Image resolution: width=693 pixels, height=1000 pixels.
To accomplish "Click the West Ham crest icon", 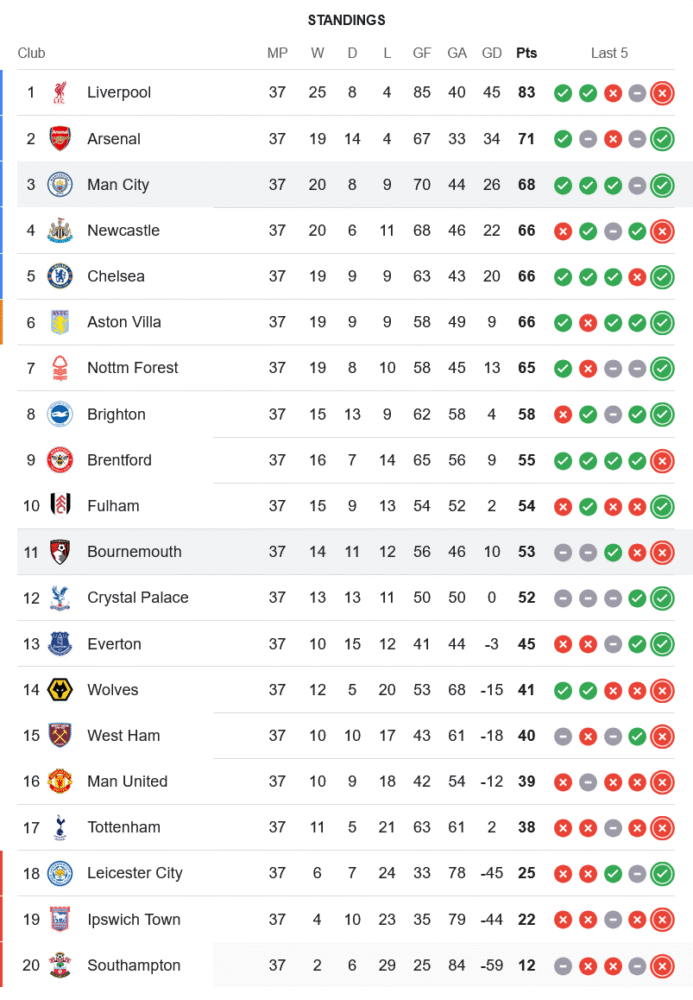I will click(x=60, y=736).
